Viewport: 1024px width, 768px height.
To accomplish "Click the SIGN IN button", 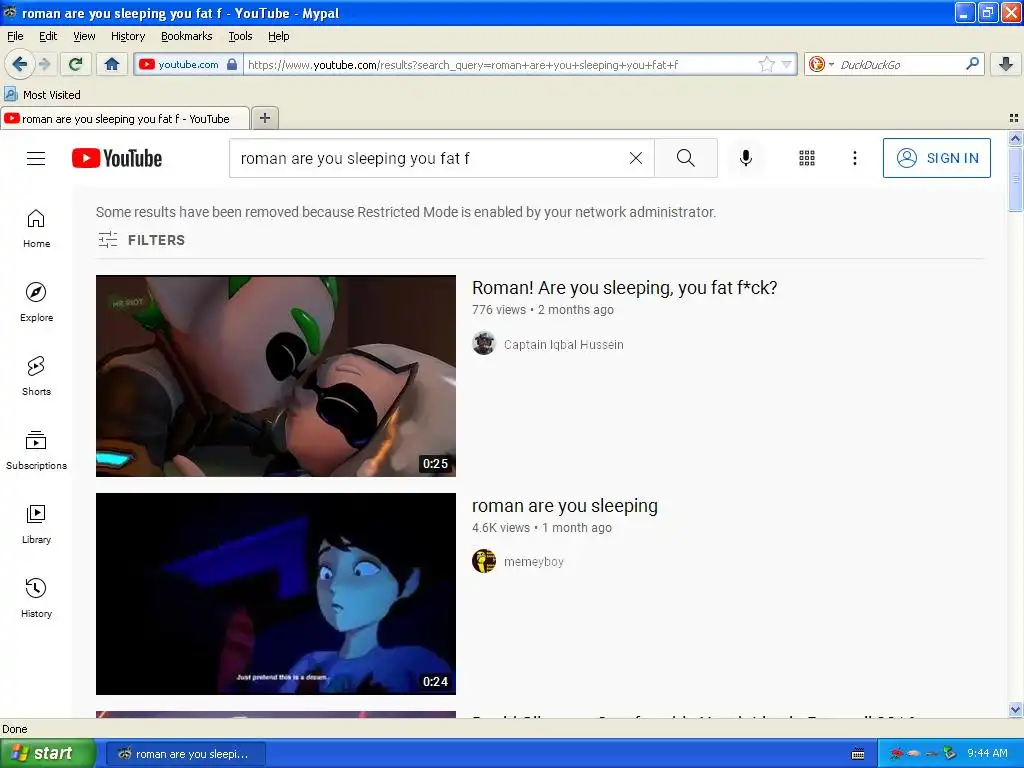I will coord(936,158).
